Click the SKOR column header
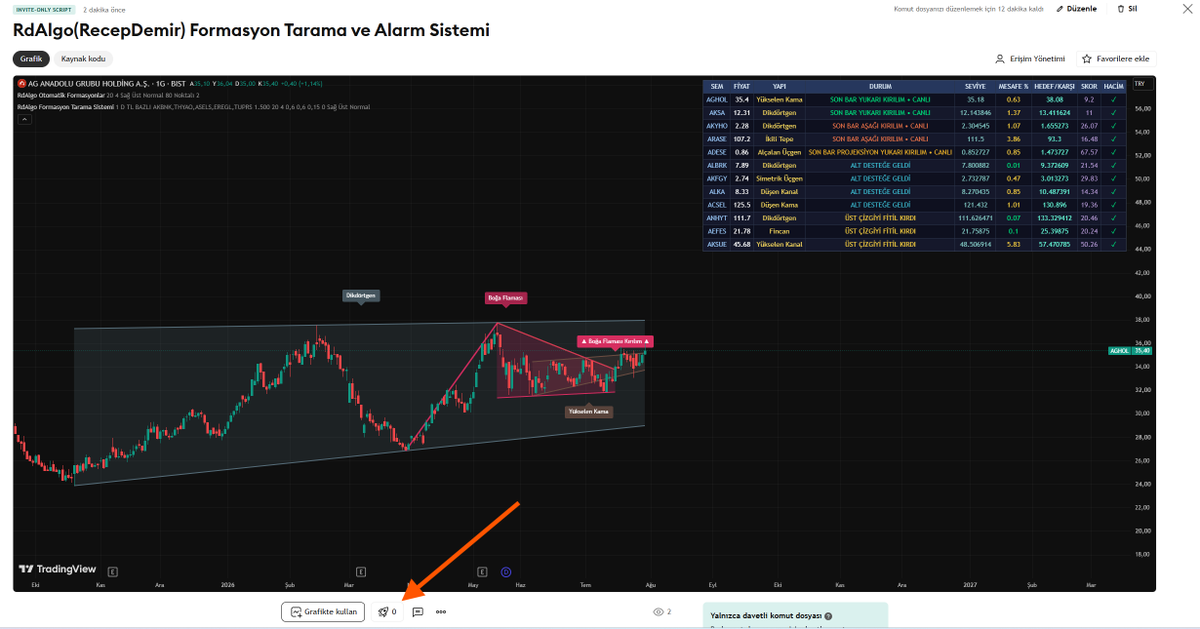This screenshot has width=1200, height=629. (1089, 87)
